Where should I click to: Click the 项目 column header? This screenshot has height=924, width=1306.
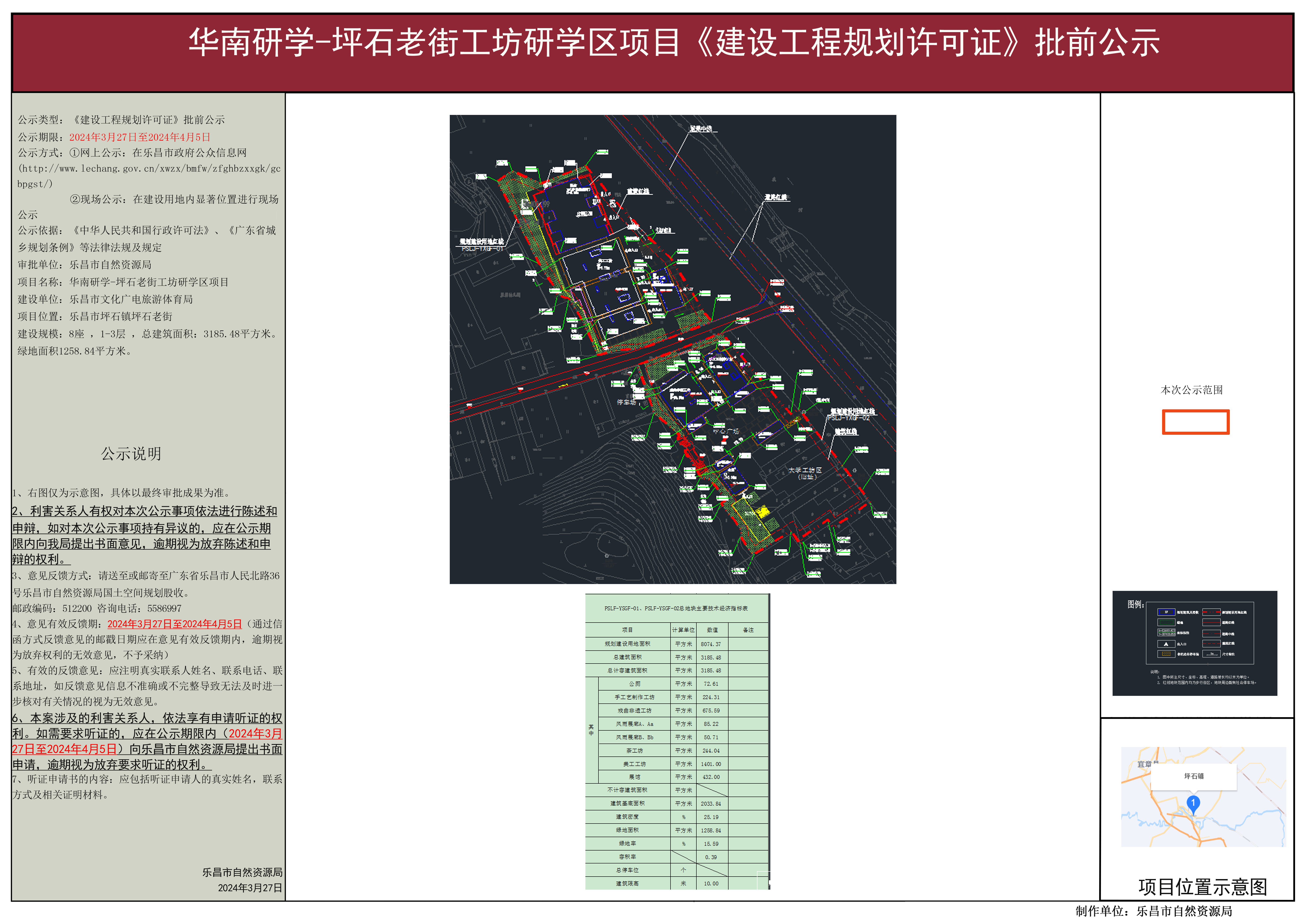click(628, 630)
